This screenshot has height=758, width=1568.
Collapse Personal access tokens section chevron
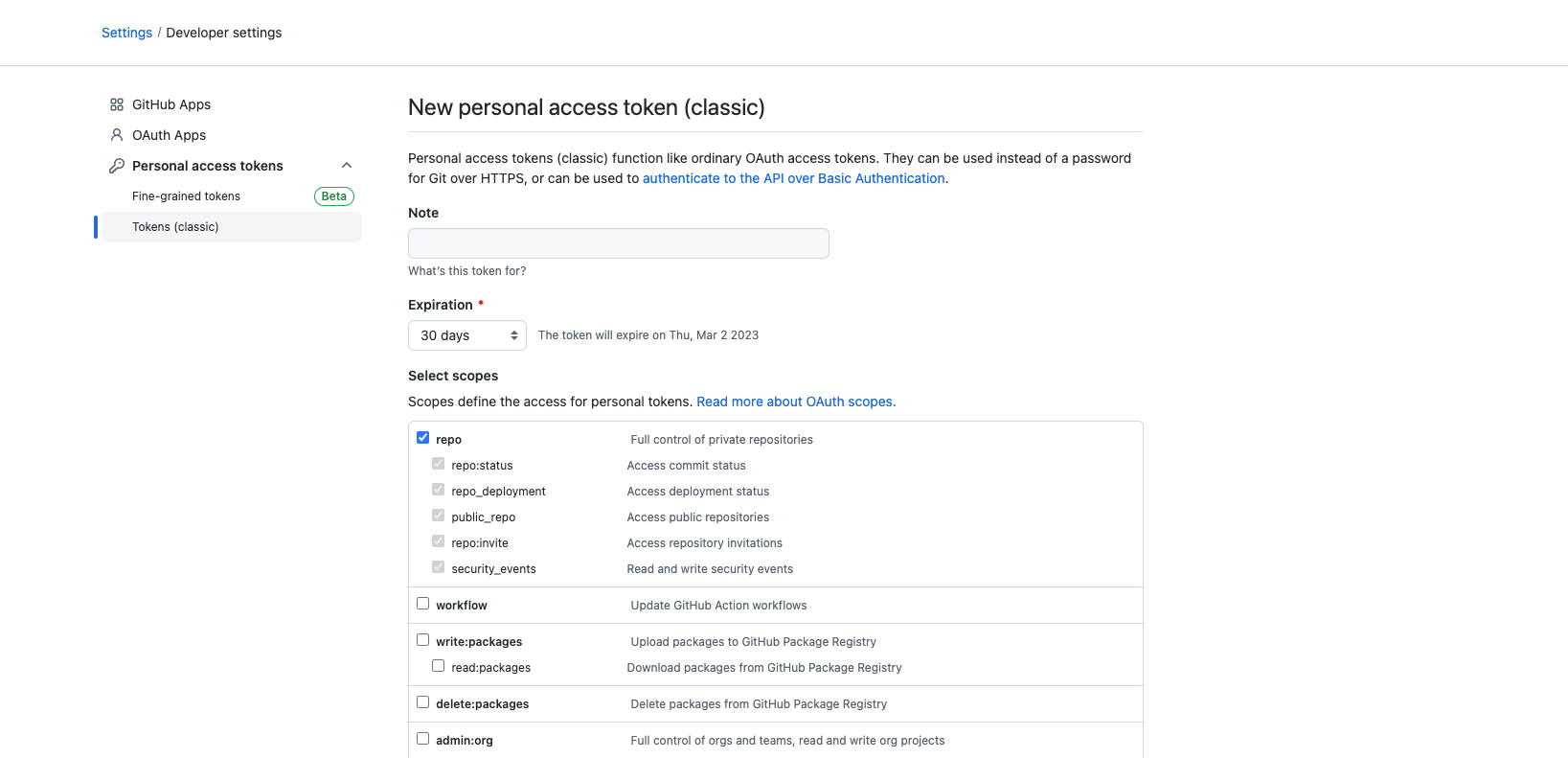[x=347, y=166]
